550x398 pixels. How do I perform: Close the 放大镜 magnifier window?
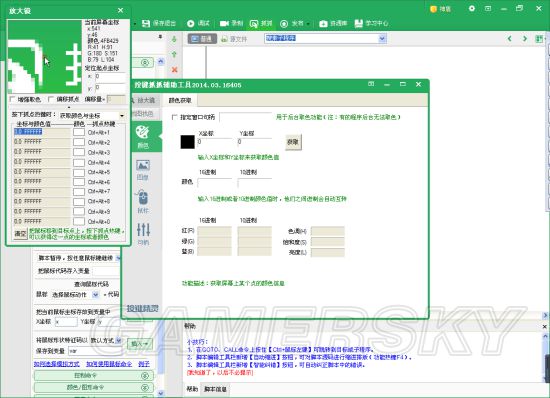(x=120, y=11)
